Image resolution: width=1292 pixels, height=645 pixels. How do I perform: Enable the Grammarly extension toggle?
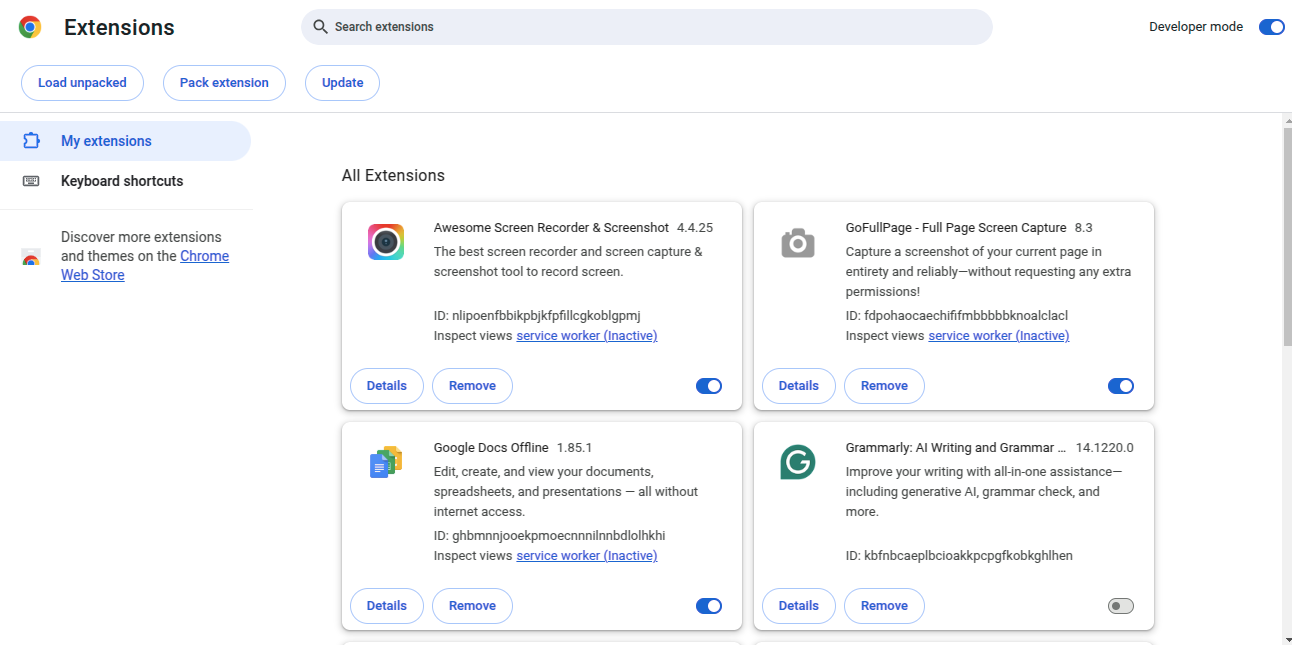click(x=1121, y=606)
